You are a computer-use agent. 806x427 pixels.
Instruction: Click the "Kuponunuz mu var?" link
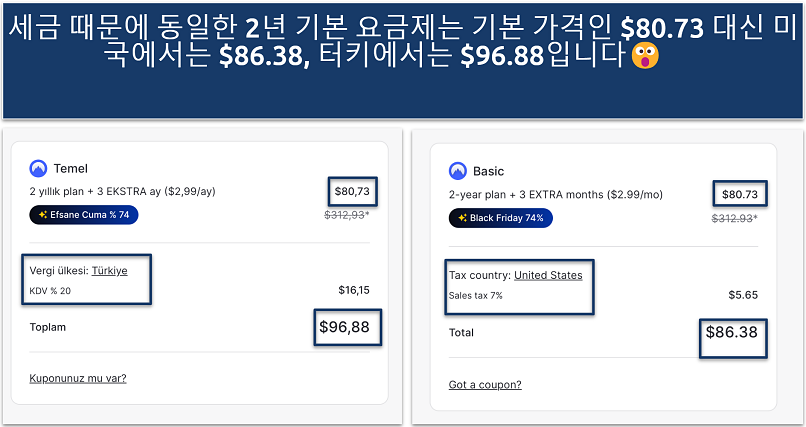[x=78, y=378]
